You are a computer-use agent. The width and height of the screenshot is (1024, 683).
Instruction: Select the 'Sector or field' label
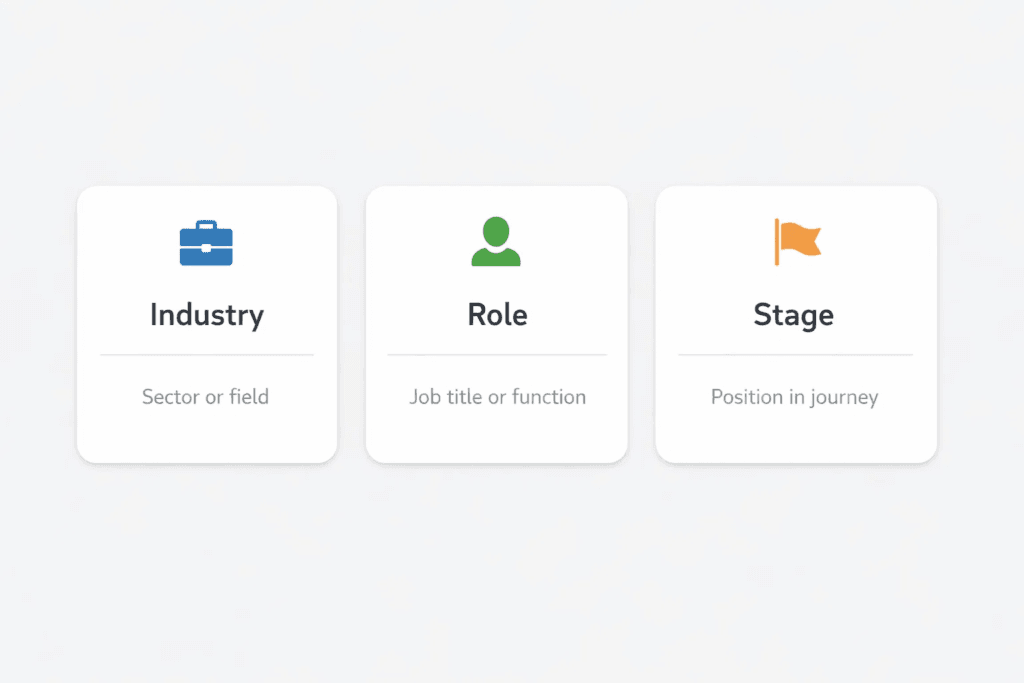click(x=206, y=397)
